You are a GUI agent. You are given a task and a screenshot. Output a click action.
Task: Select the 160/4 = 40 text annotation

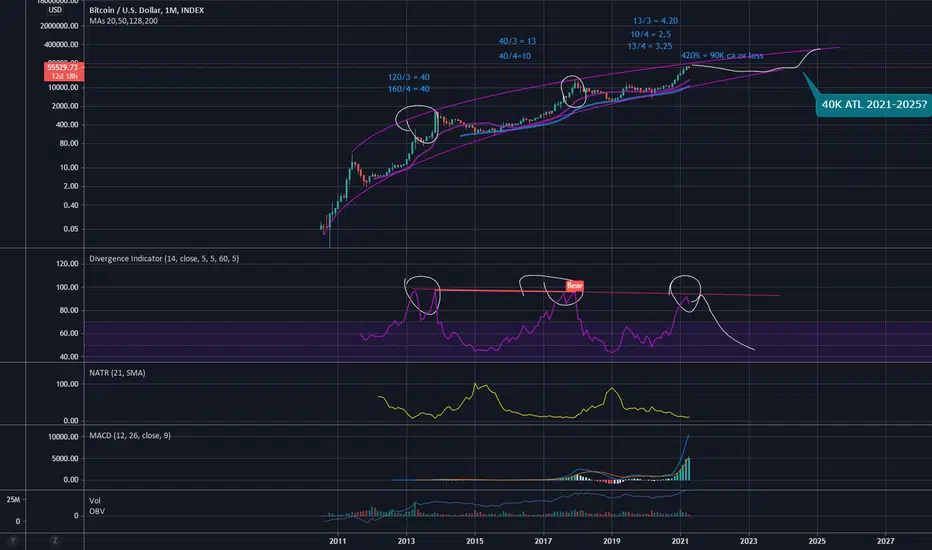coord(409,89)
